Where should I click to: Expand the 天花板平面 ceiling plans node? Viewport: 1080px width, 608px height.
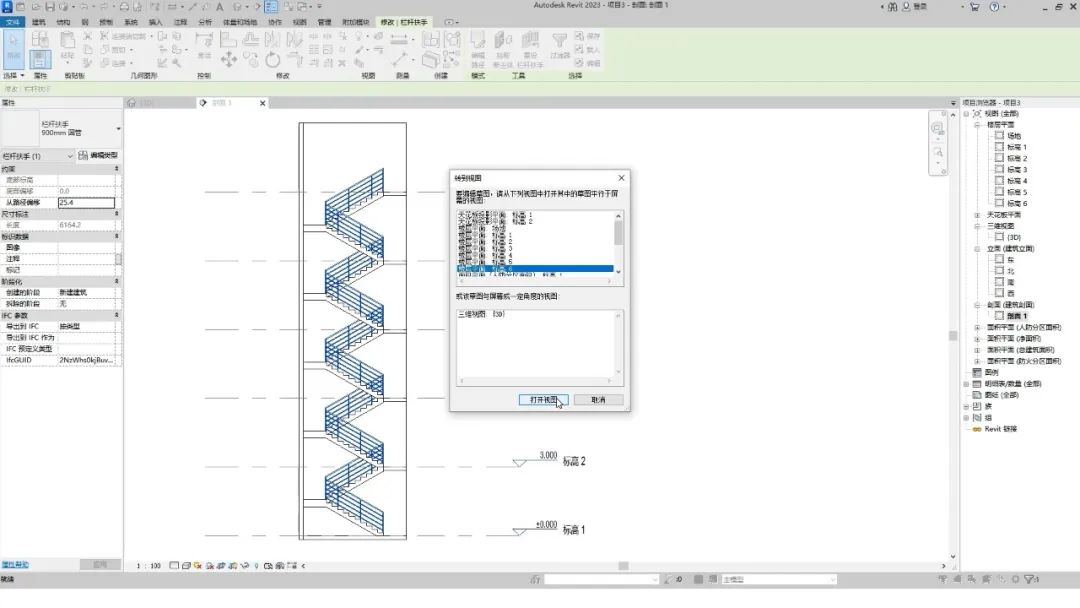point(977,215)
